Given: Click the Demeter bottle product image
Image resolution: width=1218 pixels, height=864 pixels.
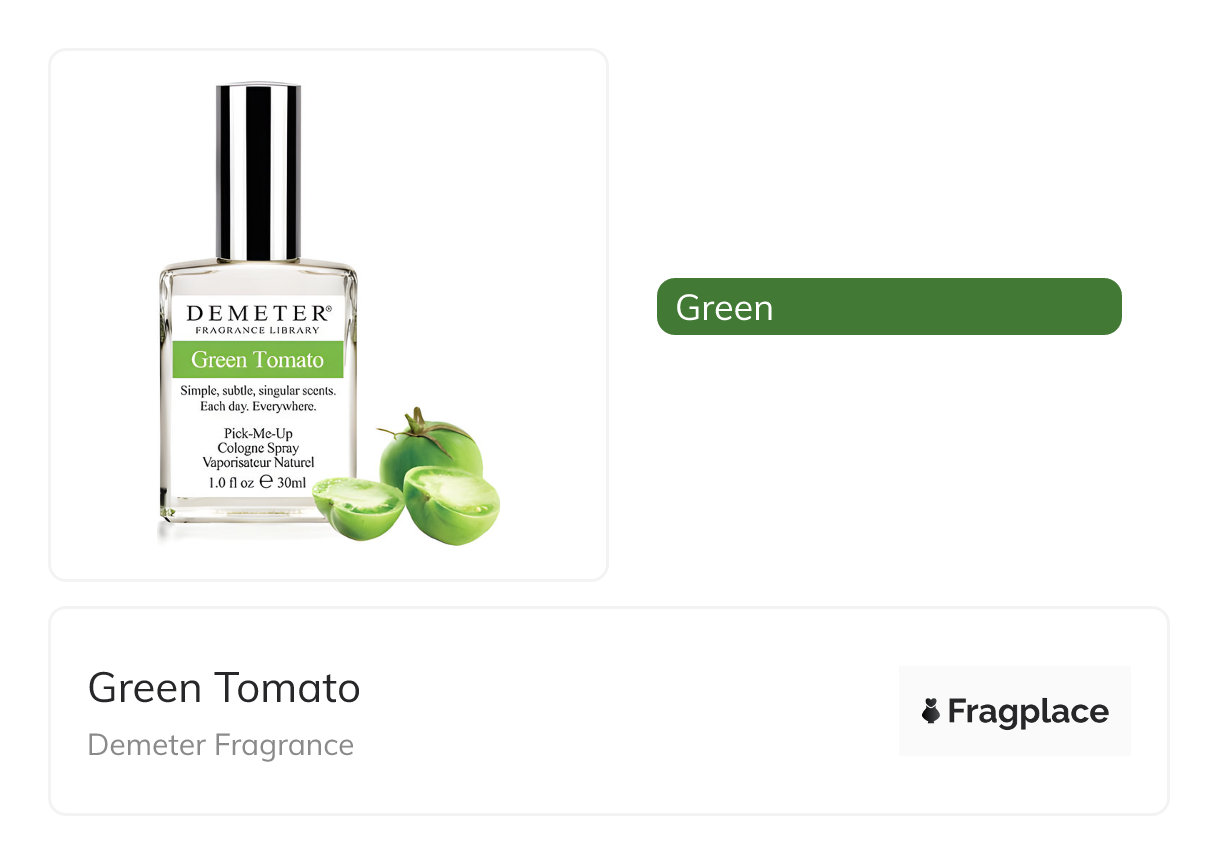Looking at the screenshot, I should click(x=329, y=314).
